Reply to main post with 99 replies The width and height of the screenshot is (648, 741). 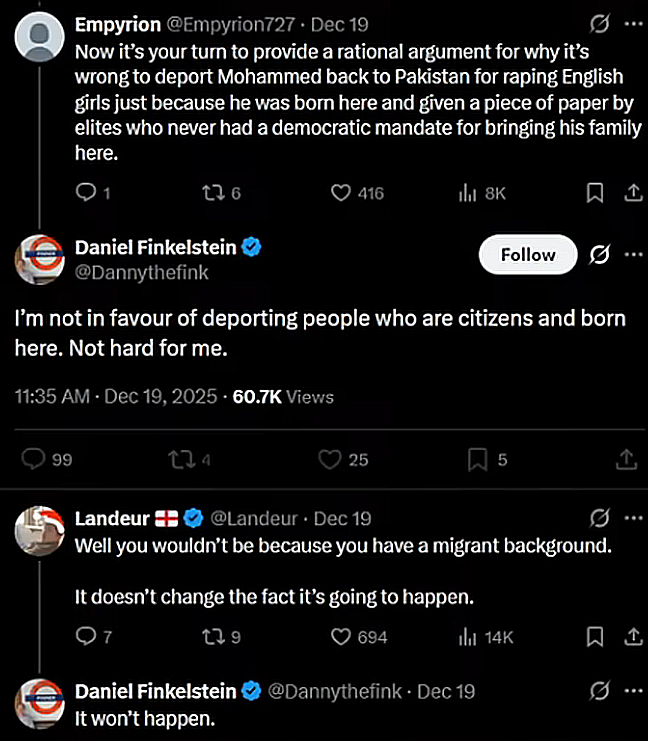34,459
